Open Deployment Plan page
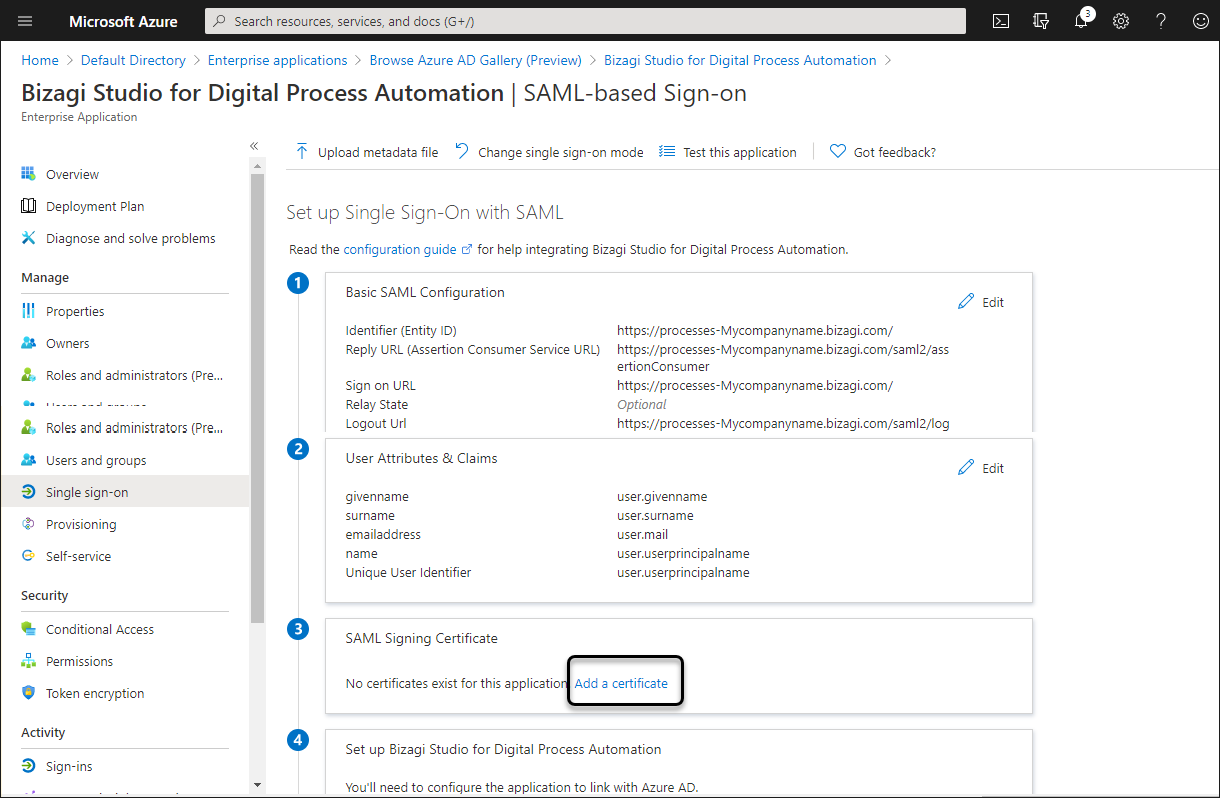 tap(95, 206)
